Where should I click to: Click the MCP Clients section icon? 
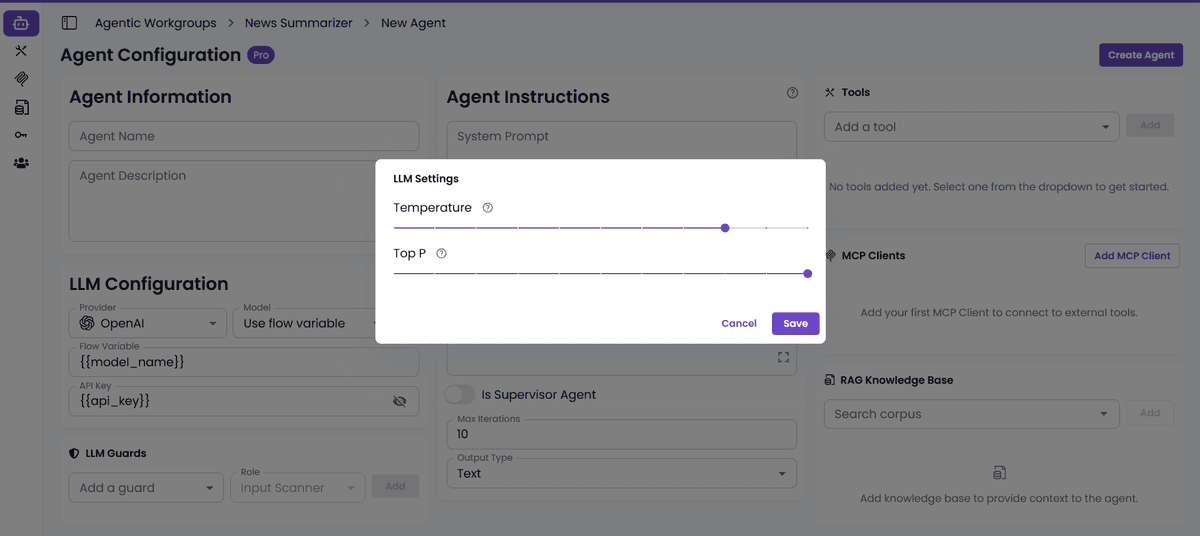(830, 256)
